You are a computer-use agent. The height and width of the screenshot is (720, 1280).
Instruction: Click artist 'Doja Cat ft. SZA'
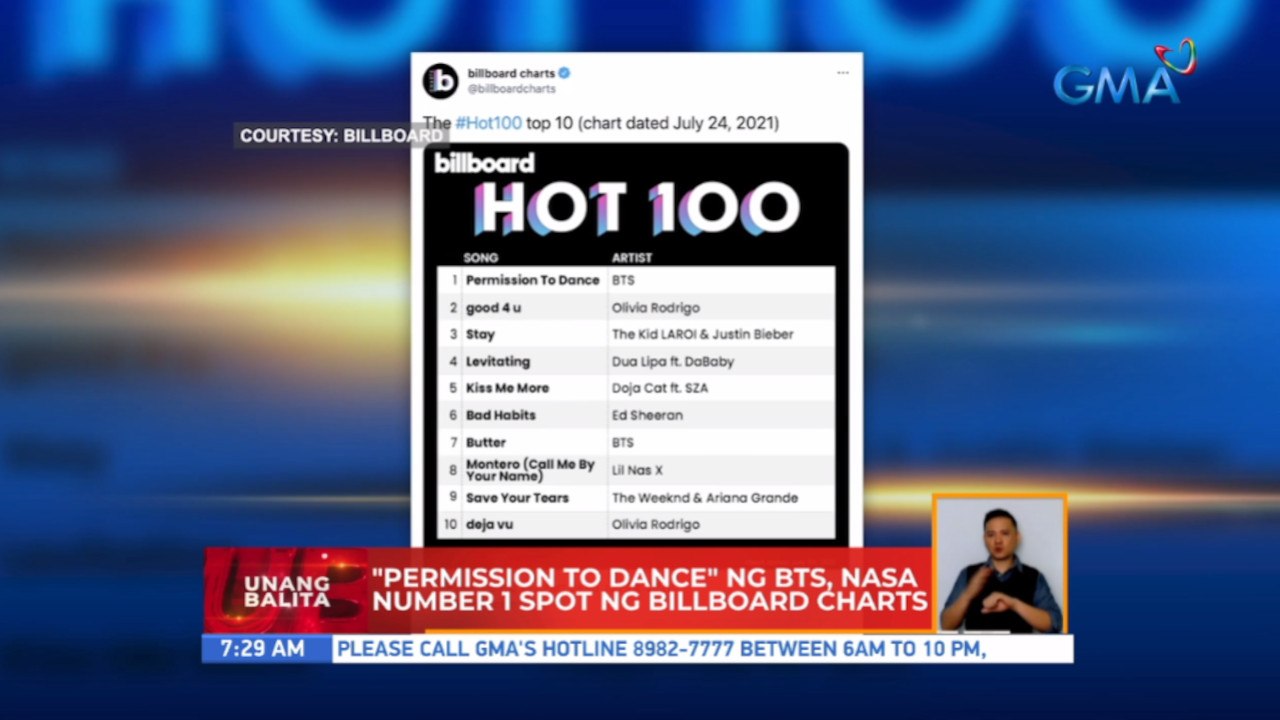click(660, 388)
